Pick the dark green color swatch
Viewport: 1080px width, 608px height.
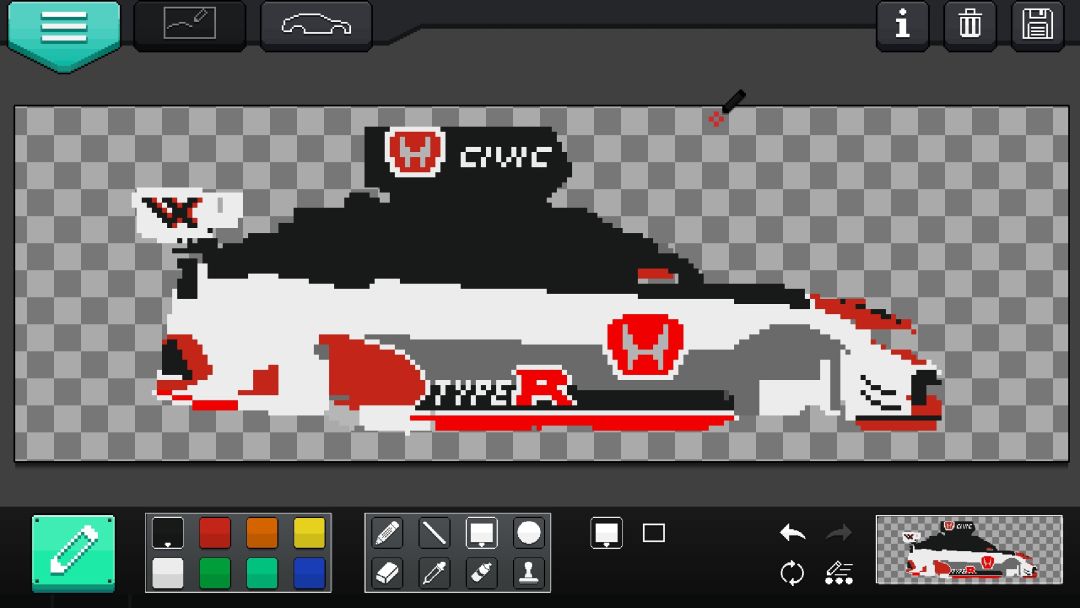pos(215,573)
